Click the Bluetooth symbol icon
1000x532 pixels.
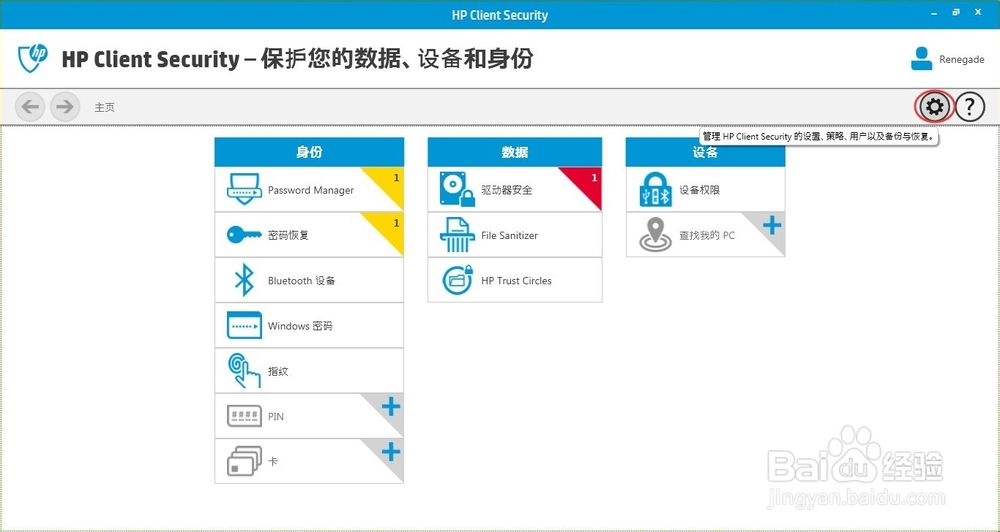(244, 281)
